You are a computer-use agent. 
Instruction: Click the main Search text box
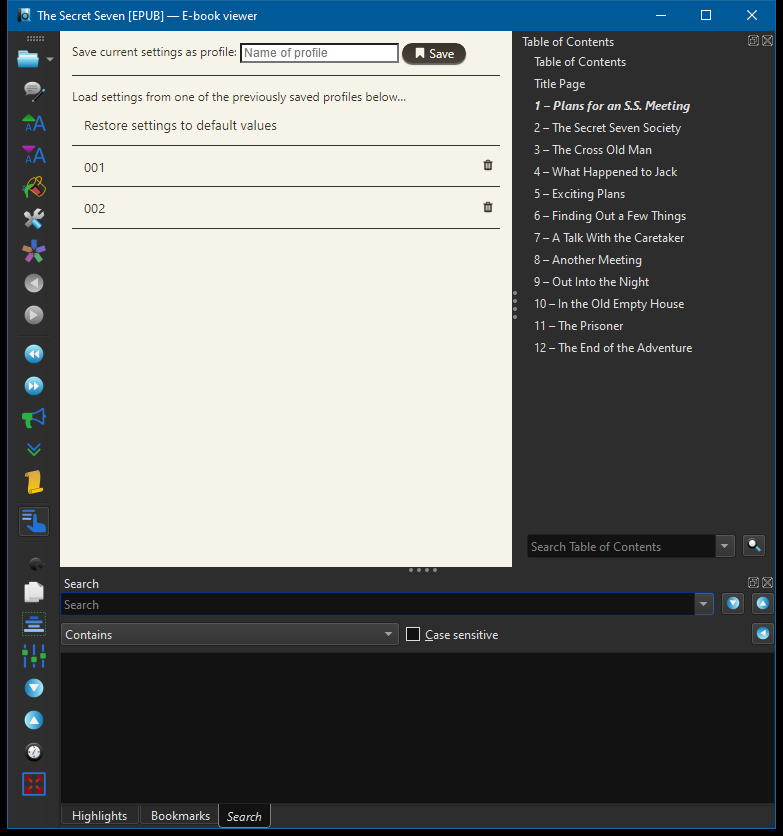coord(377,604)
